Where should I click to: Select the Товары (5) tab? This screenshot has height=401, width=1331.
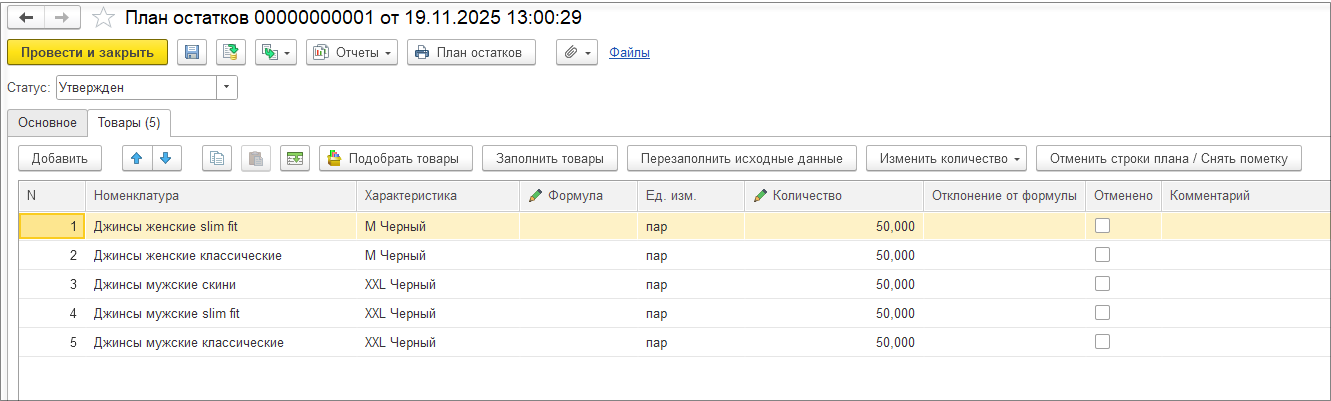click(x=129, y=123)
